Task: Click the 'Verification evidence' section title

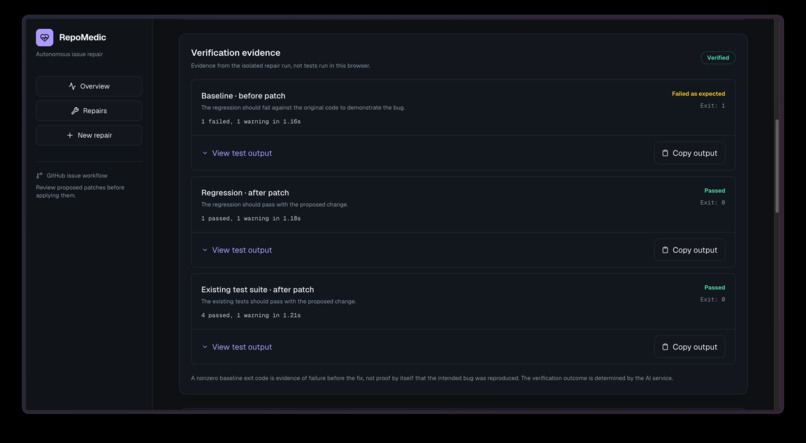Action: point(235,53)
